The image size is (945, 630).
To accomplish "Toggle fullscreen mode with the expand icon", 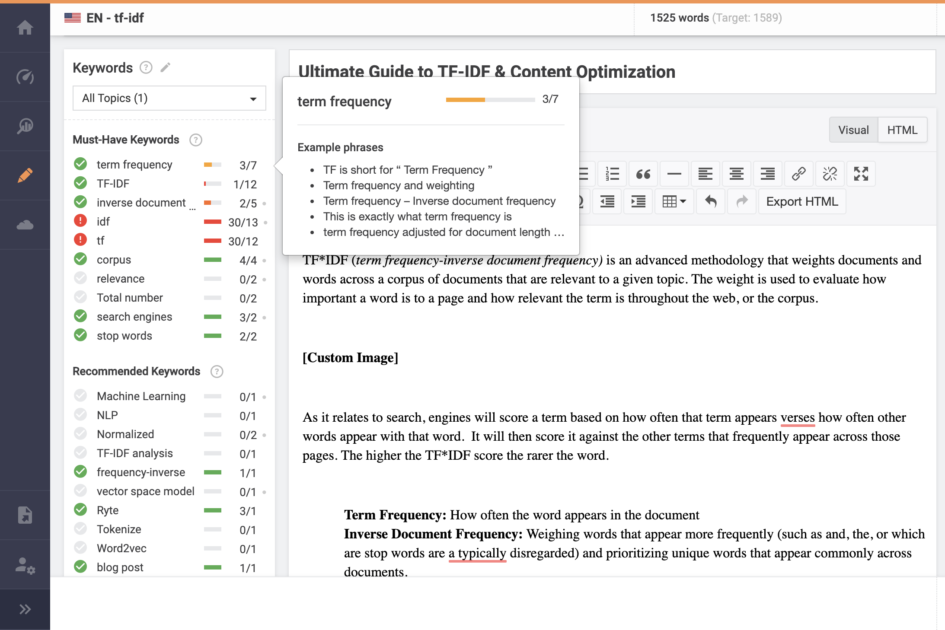I will pos(862,173).
